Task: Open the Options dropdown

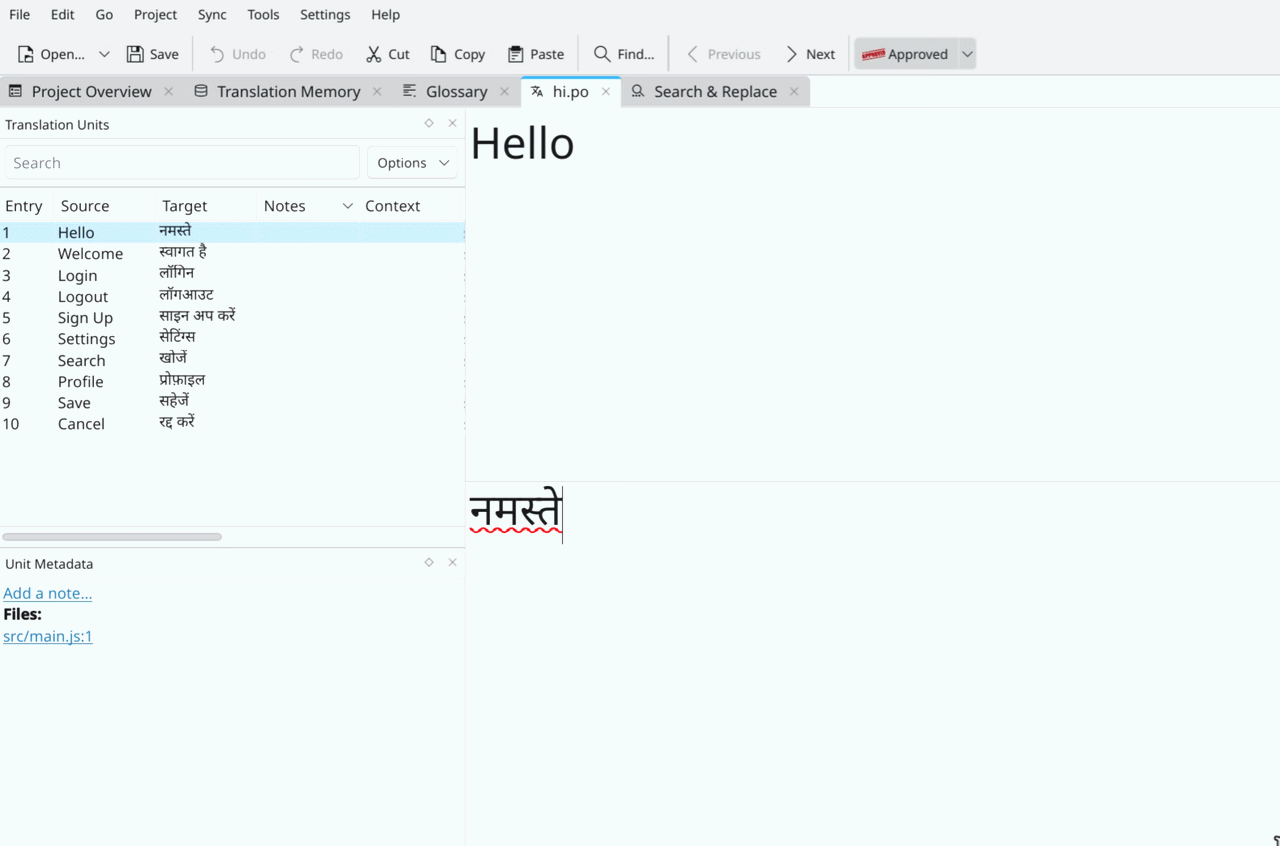Action: point(413,163)
